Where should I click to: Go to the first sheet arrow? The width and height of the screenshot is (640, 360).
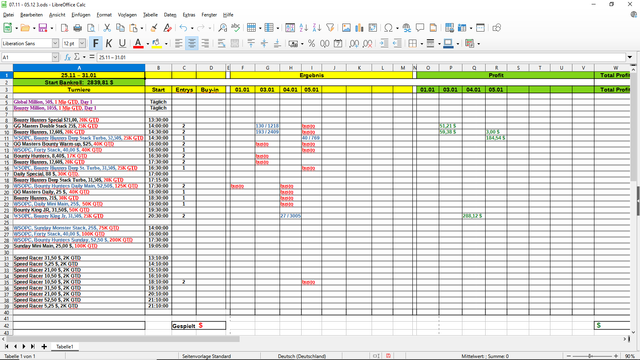7,347
